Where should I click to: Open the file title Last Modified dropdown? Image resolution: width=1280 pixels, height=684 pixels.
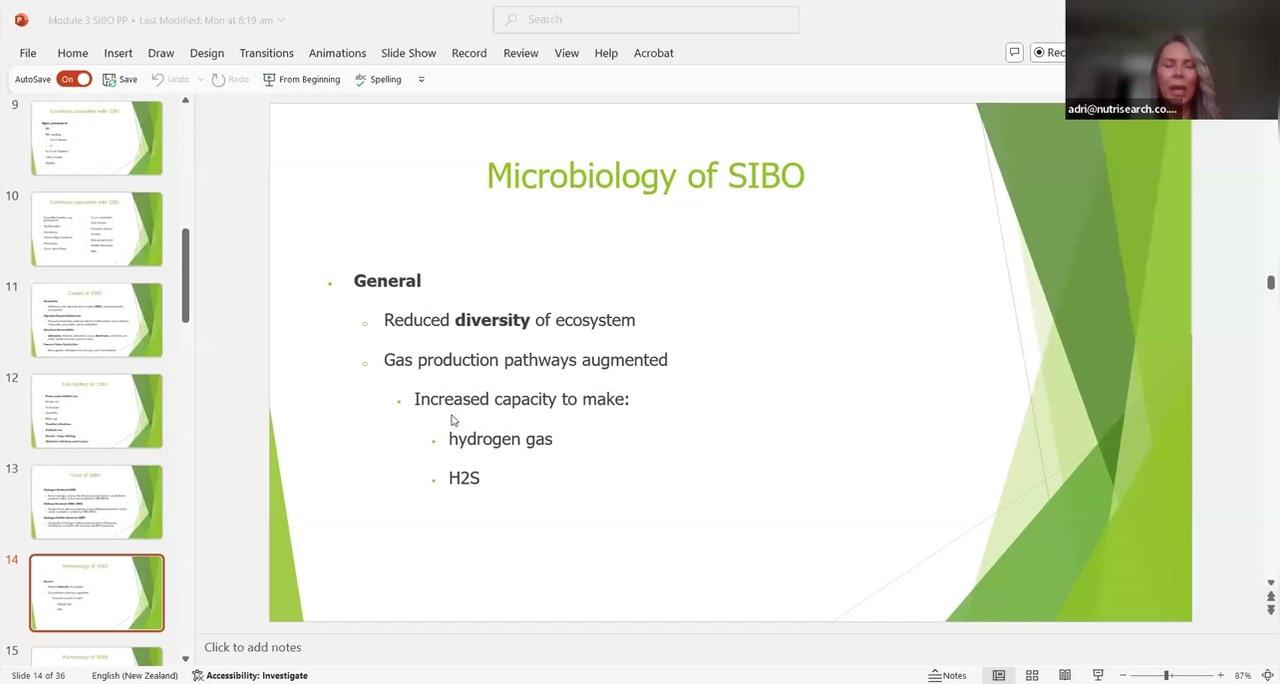coord(280,20)
